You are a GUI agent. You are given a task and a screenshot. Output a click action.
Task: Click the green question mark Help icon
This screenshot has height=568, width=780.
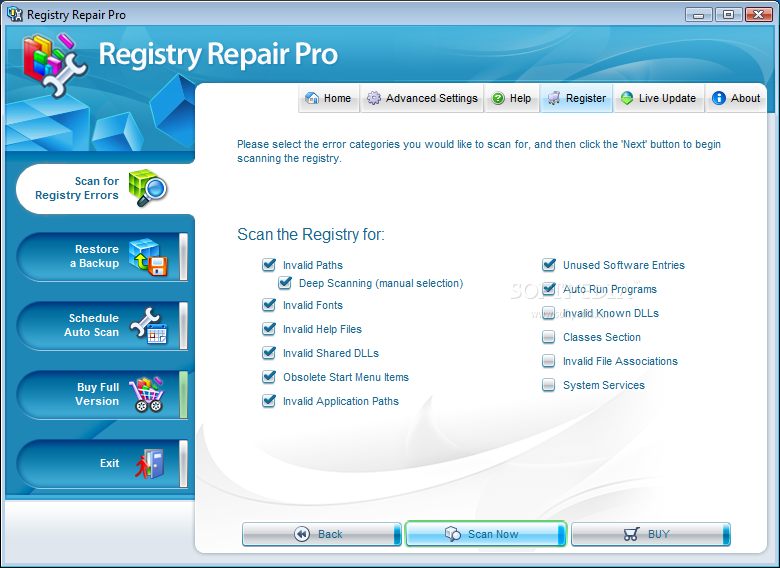point(498,98)
